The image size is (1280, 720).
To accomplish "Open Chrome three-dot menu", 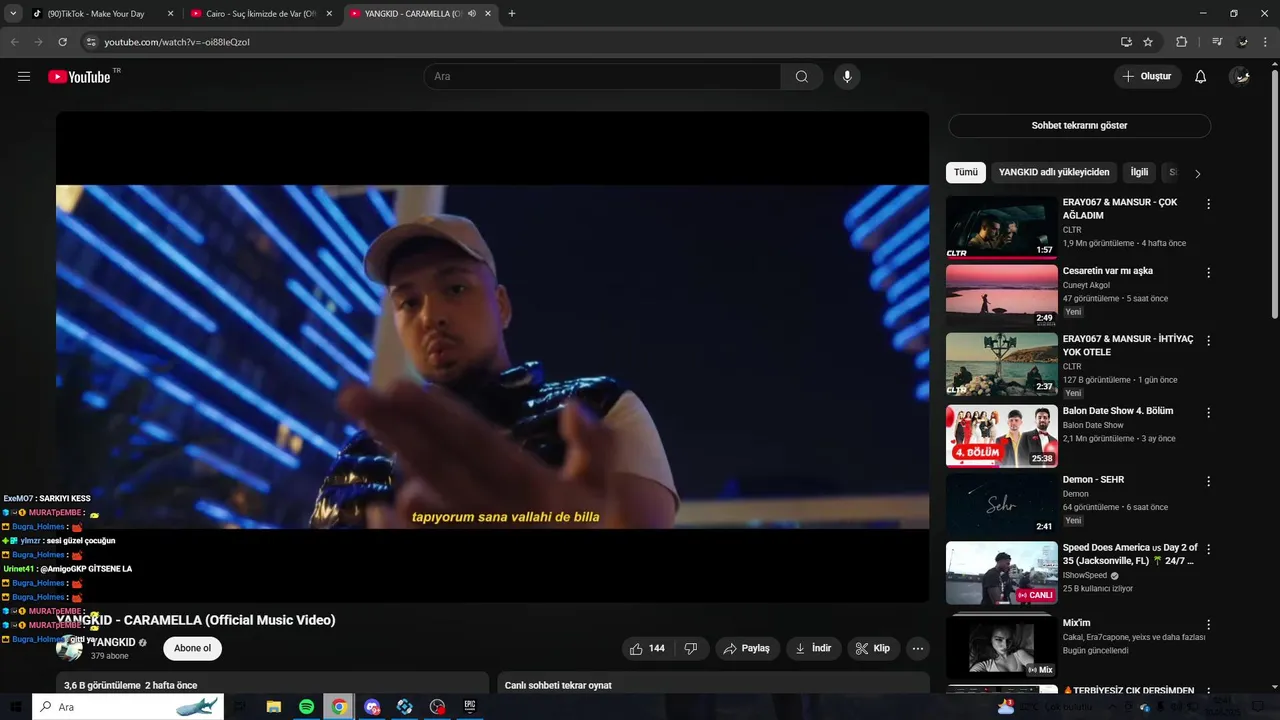I will tap(1267, 42).
